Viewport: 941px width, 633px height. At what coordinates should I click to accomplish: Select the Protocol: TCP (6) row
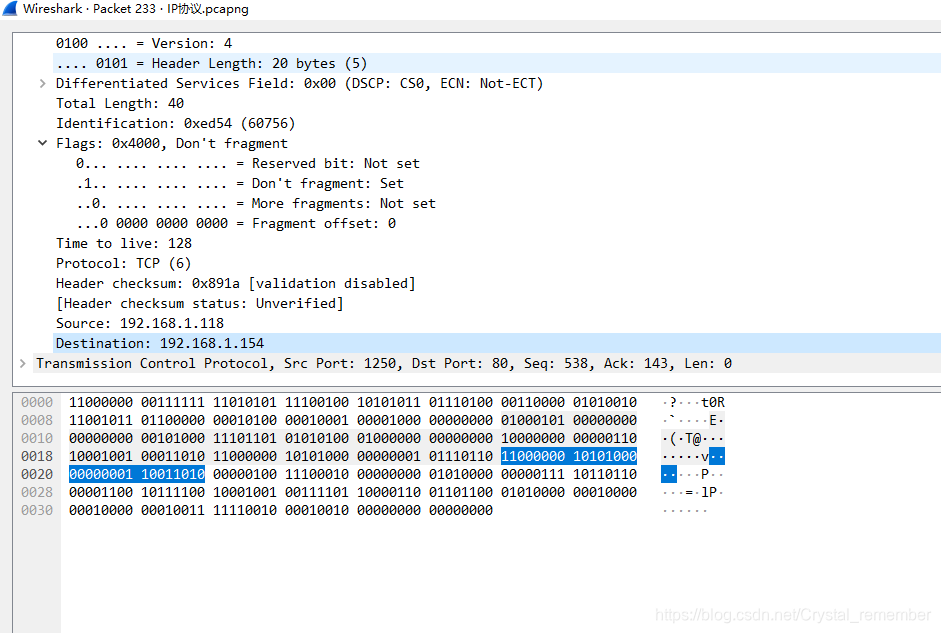pyautogui.click(x=123, y=263)
